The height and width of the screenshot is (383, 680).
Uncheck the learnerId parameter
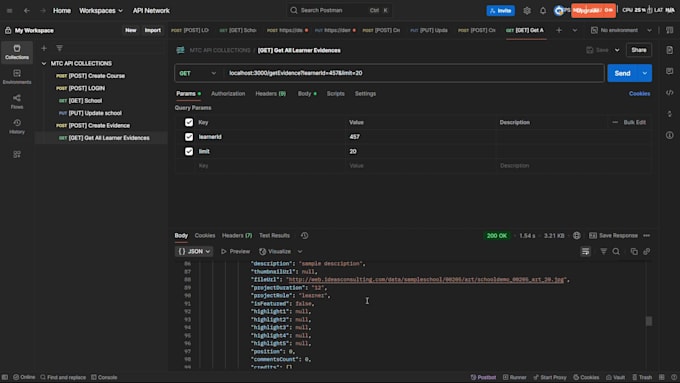189,137
